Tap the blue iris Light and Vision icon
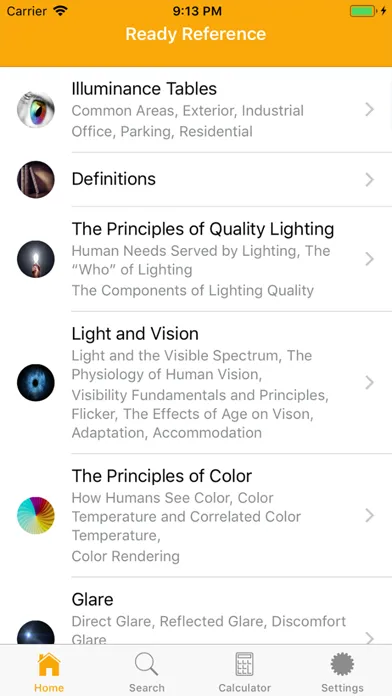Image resolution: width=392 pixels, height=696 pixels. point(36,383)
